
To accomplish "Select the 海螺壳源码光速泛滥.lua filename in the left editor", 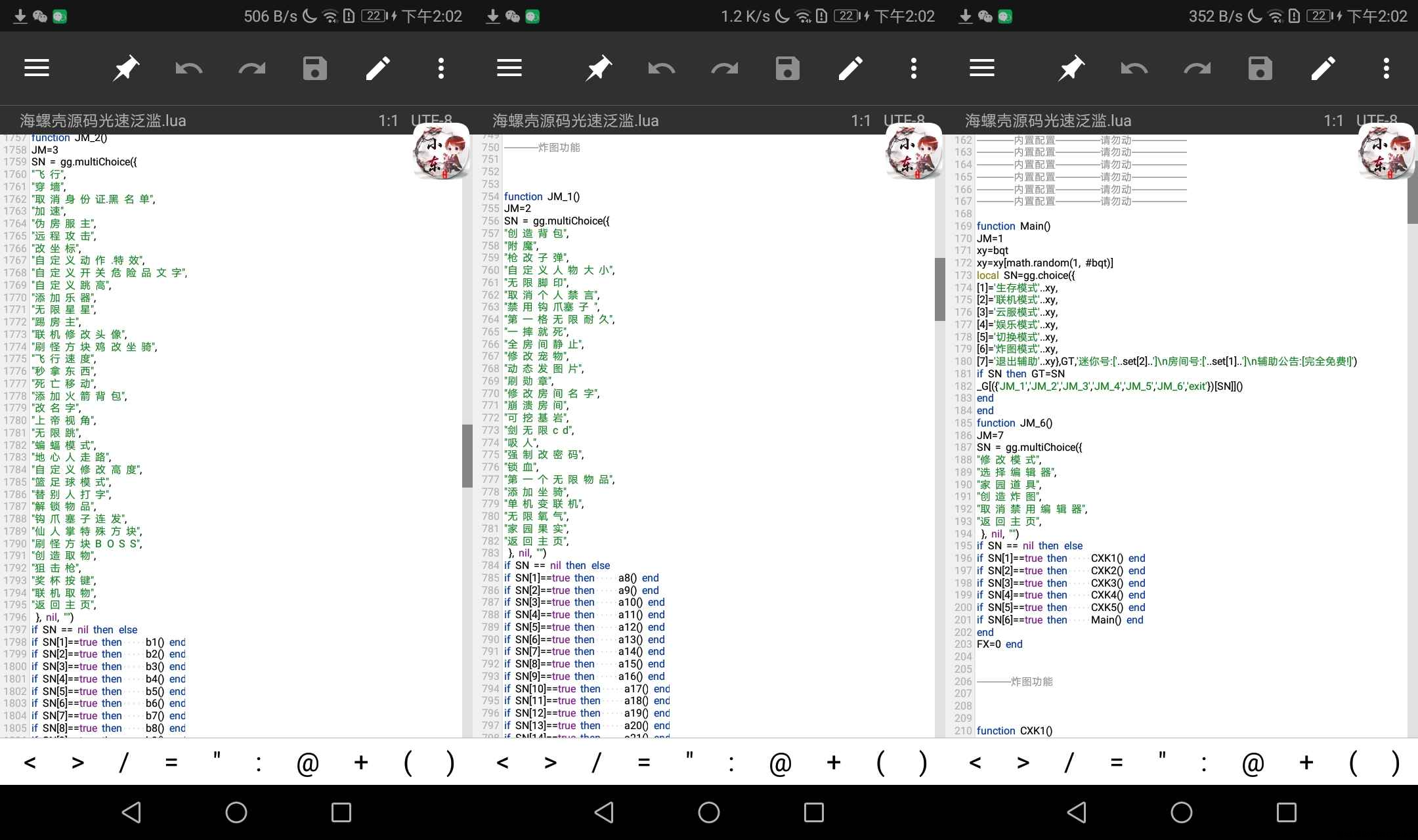I will (x=103, y=121).
